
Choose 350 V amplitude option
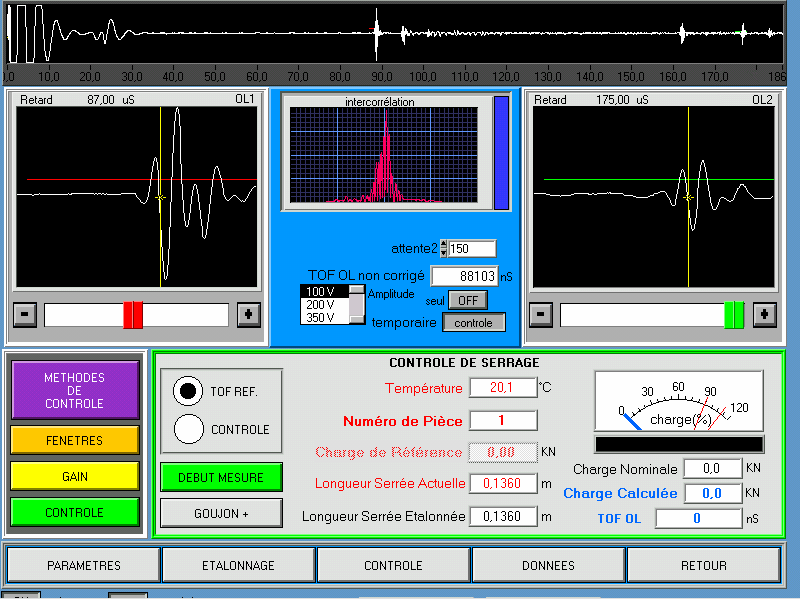click(322, 318)
